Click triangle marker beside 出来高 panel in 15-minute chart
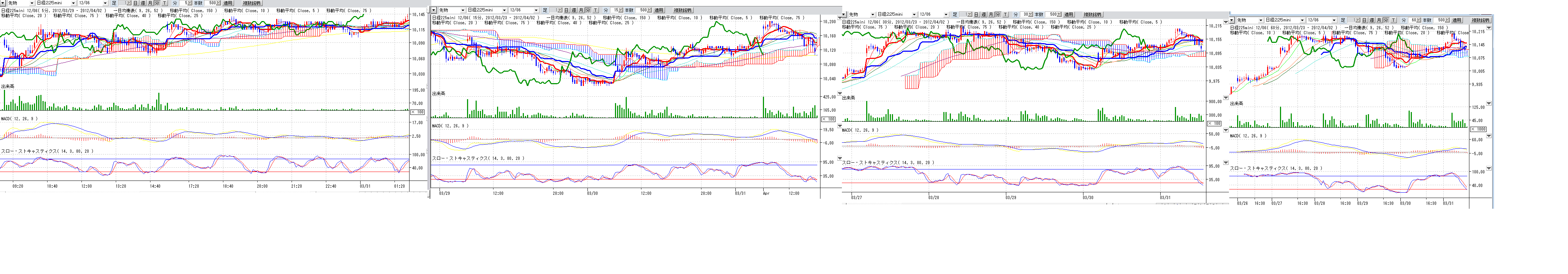1568x274 pixels. (840, 93)
